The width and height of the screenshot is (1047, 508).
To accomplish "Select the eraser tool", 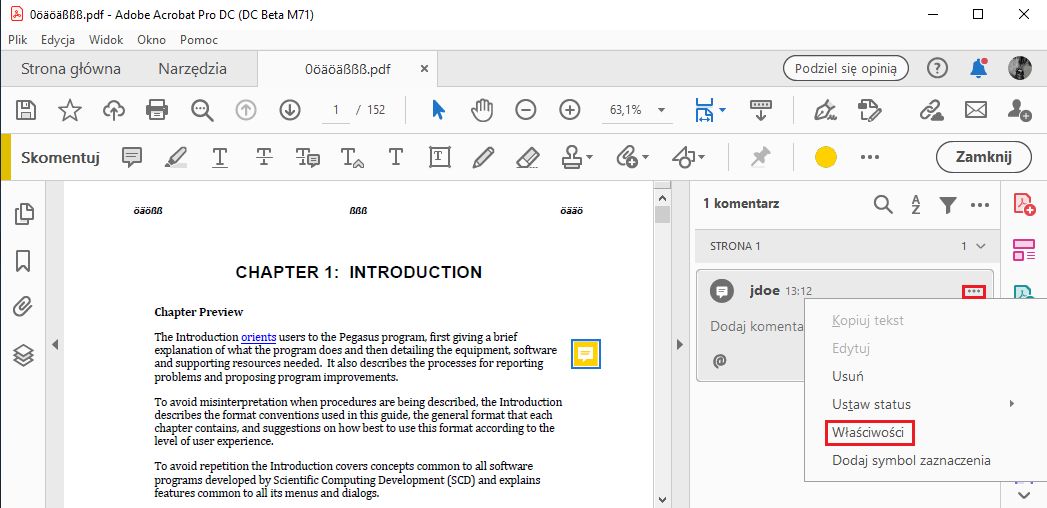I will click(528, 158).
